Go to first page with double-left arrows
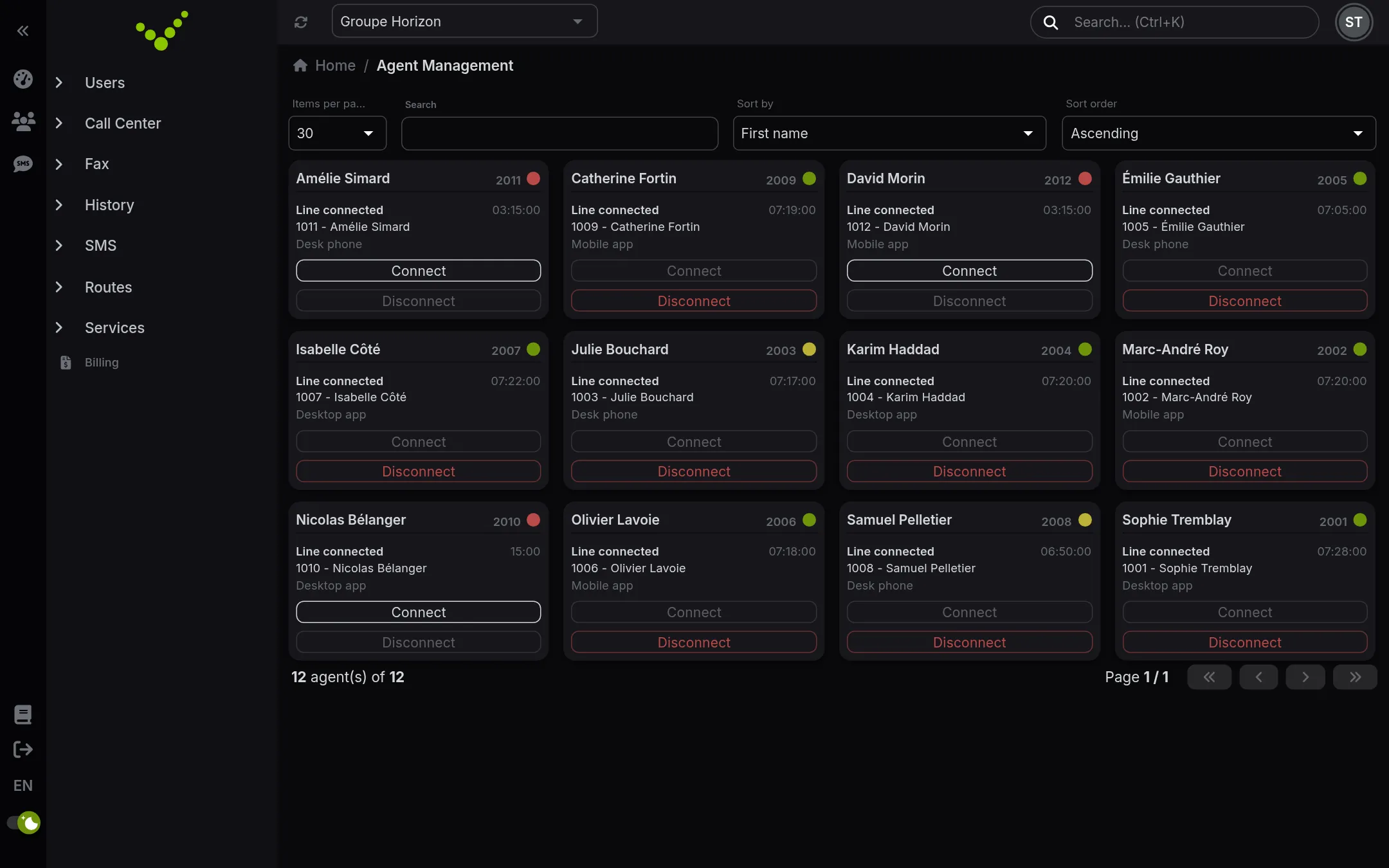The width and height of the screenshot is (1389, 868). 1209,677
